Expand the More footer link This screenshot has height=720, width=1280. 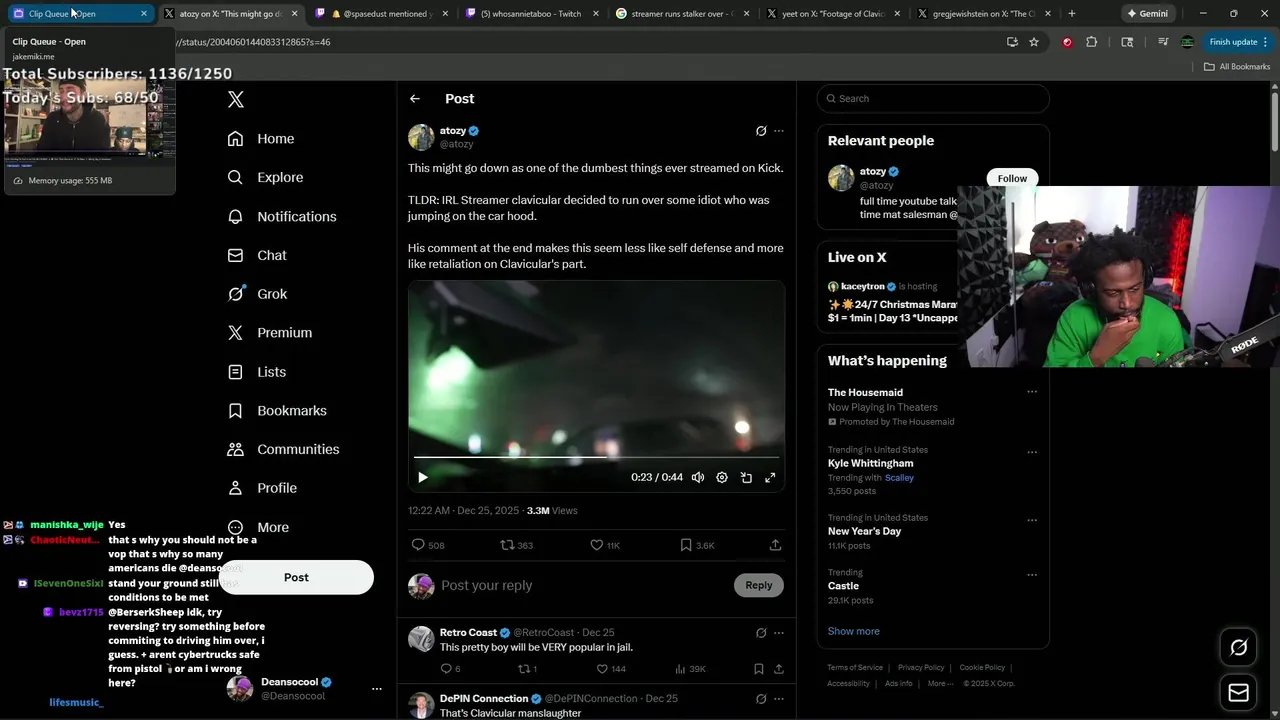[939, 684]
